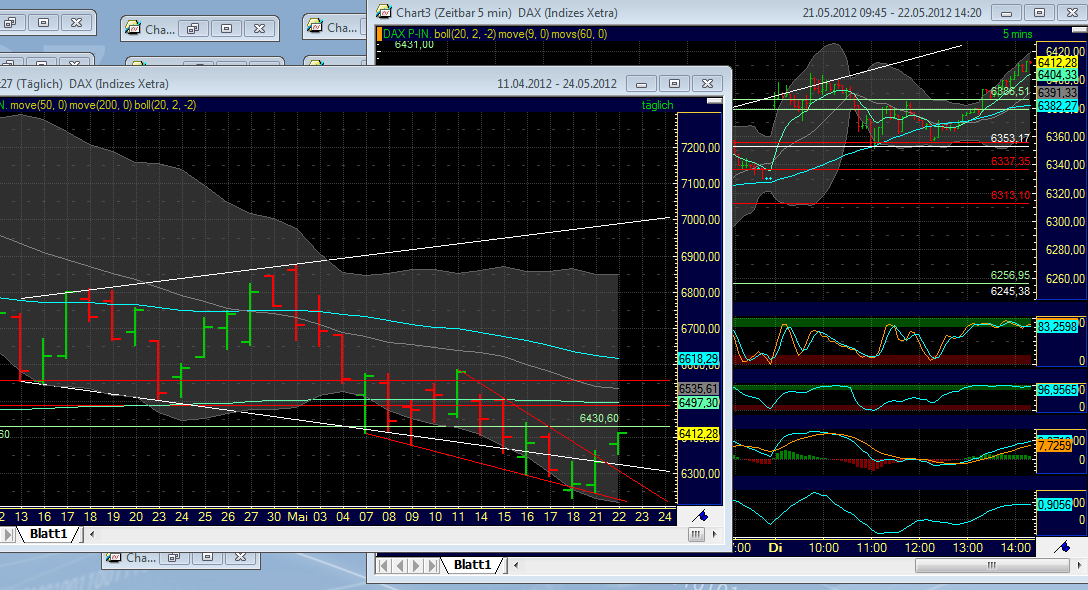Expand the scroll arrow right of the daily chart scrollbar
The image size is (1088, 590).
point(716,534)
